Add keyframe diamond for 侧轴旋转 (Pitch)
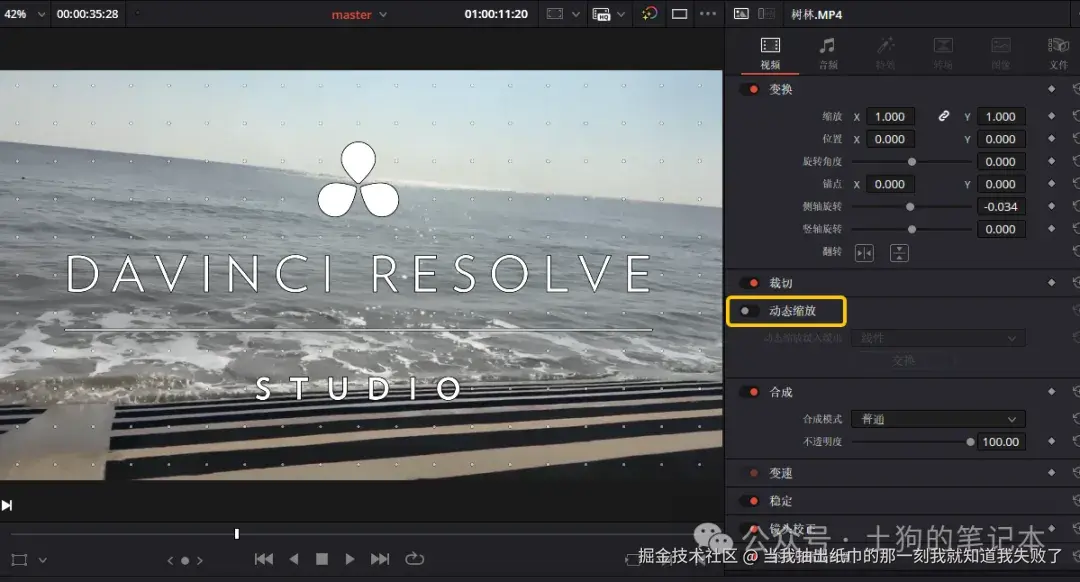The width and height of the screenshot is (1080, 582). pyautogui.click(x=1051, y=206)
